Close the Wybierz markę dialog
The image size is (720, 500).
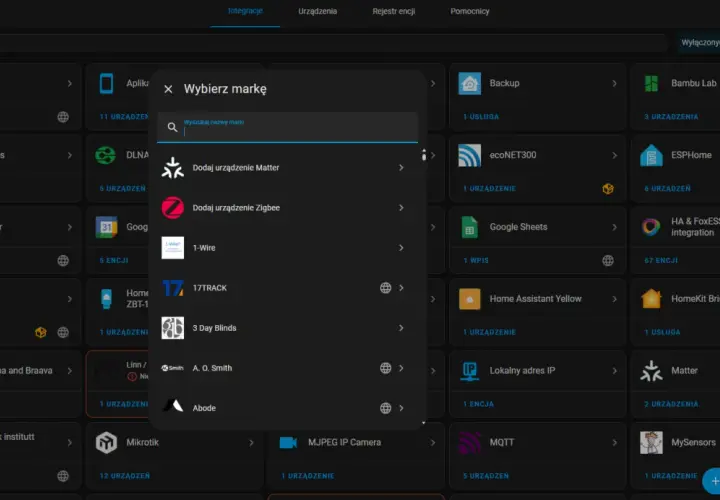pyautogui.click(x=169, y=89)
